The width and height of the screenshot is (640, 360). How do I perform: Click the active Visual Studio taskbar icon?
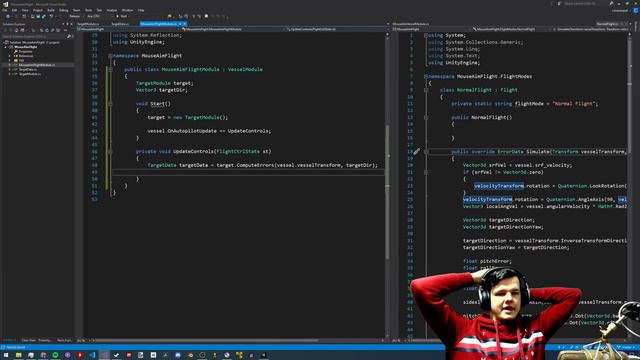[104, 355]
